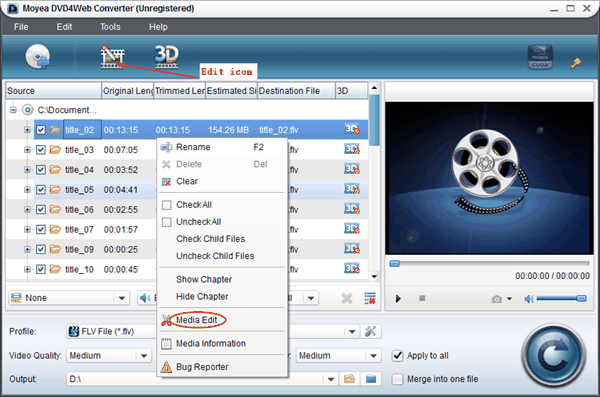Viewport: 600px width, 397px height.
Task: Expand the title_05 tree node
Action: coord(27,190)
